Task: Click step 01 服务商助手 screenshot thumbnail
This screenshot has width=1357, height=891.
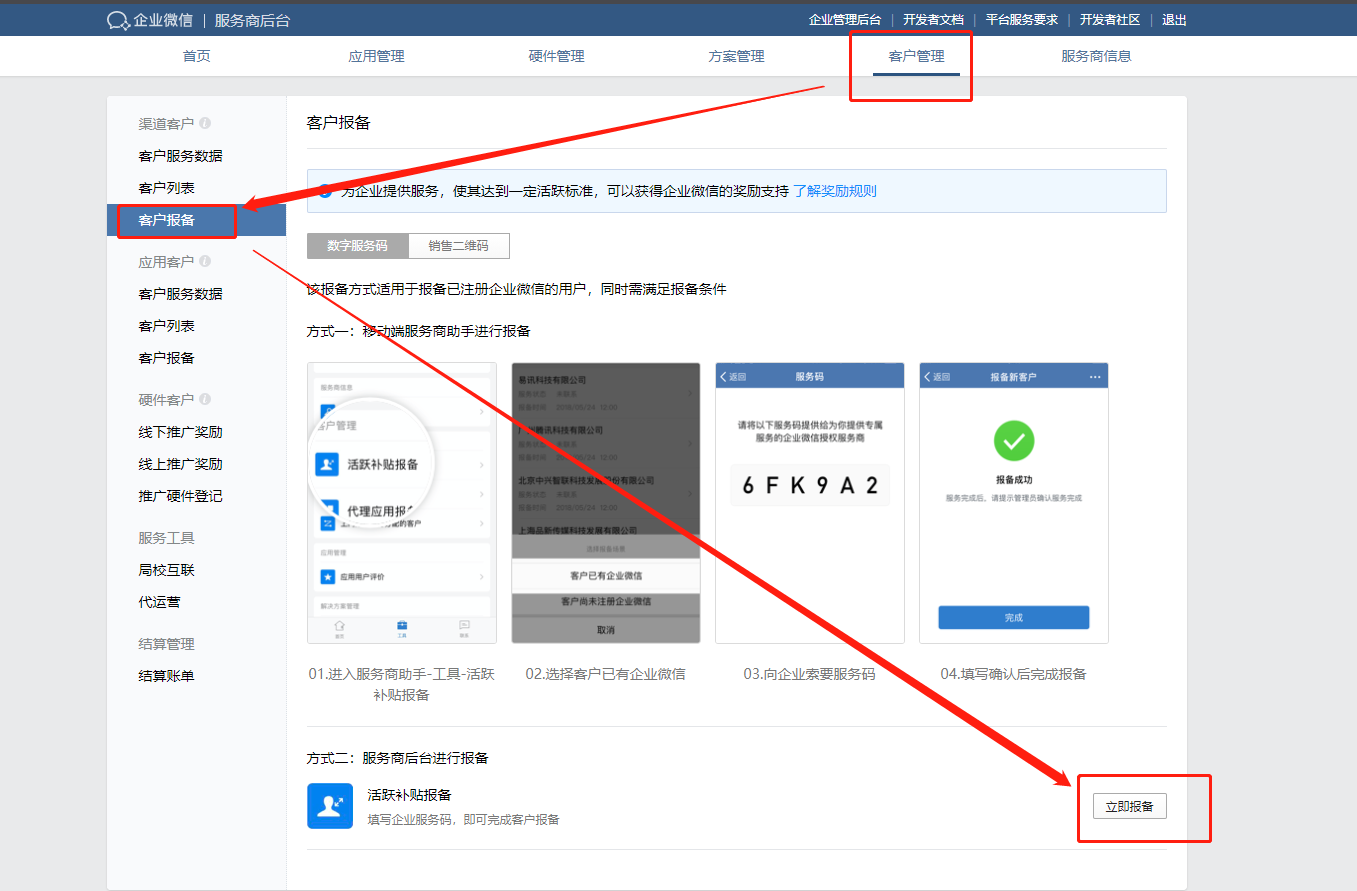Action: pyautogui.click(x=402, y=503)
